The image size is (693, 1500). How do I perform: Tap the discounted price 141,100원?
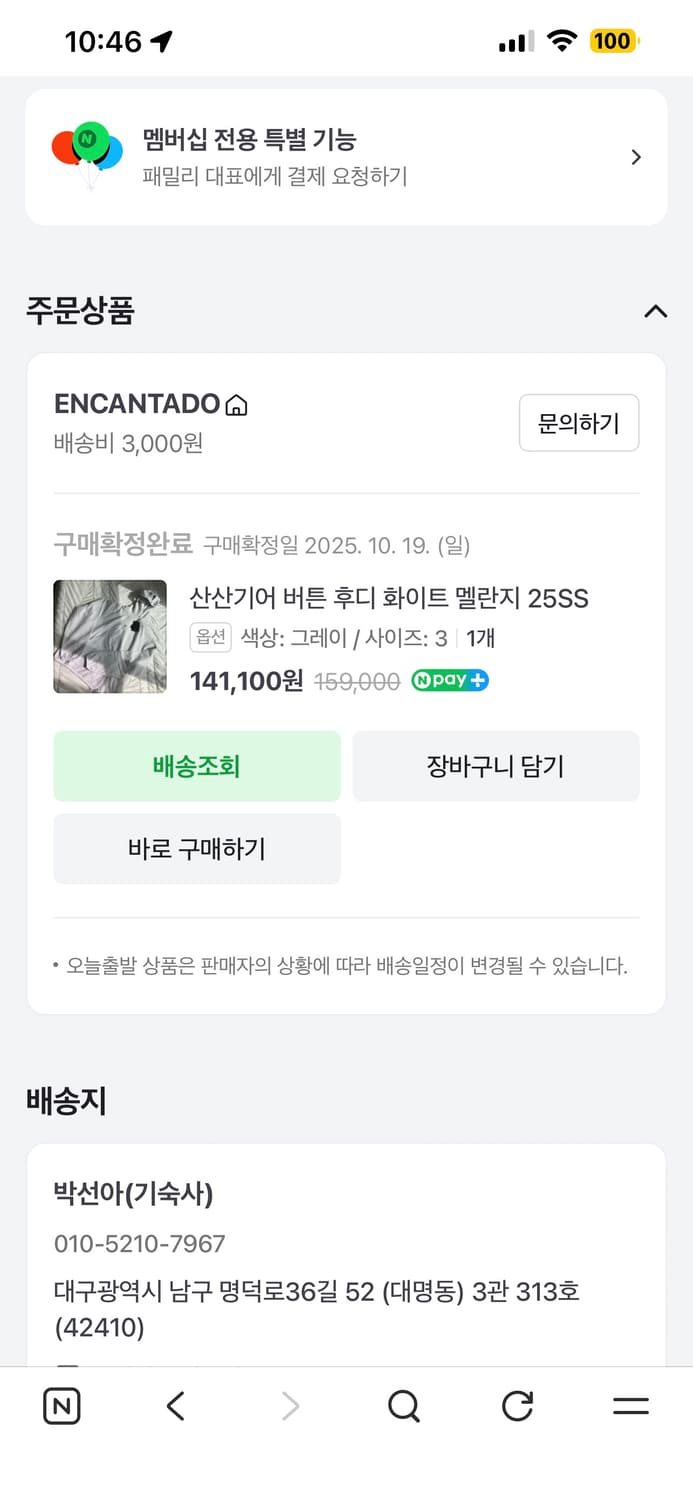coord(247,681)
